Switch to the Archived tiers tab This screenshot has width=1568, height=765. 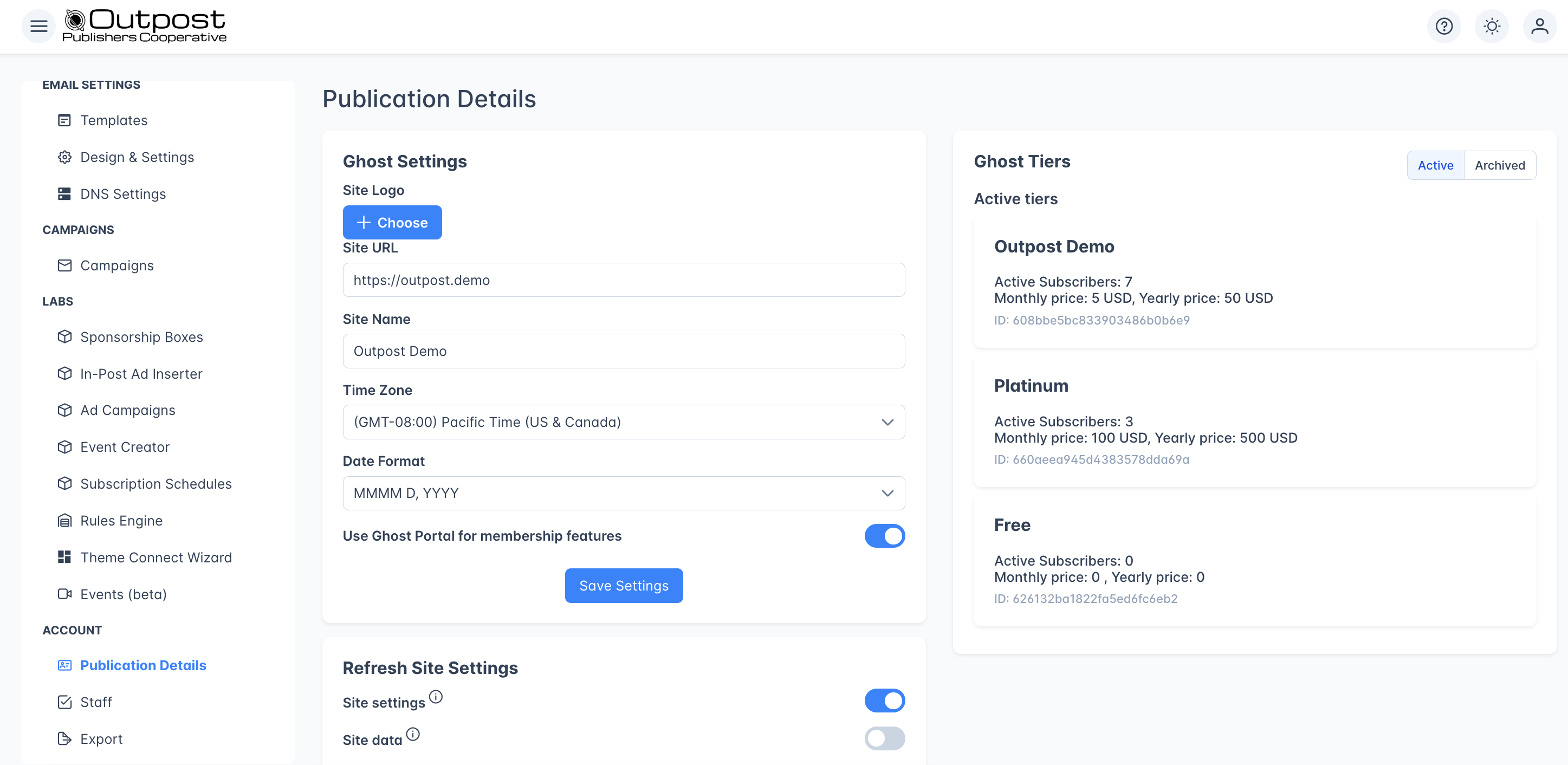click(1500, 166)
